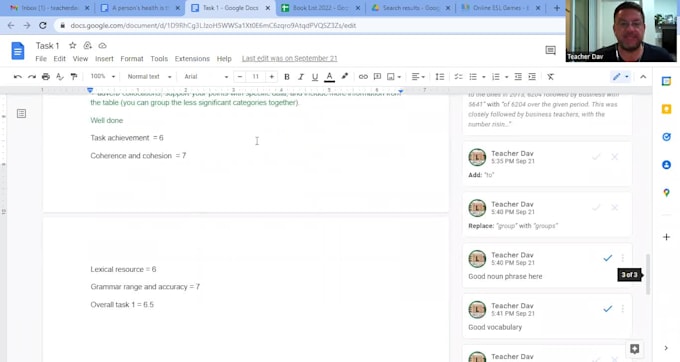This screenshot has width=680, height=362.
Task: Open comment history icon
Action: (550, 51)
